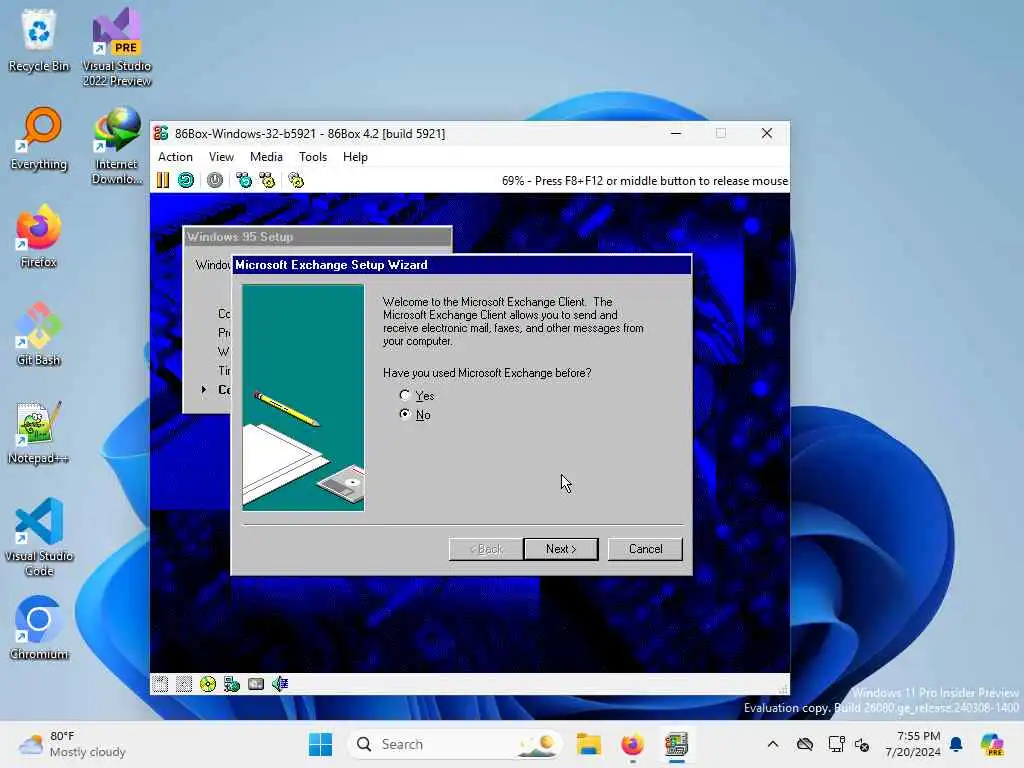This screenshot has height=768, width=1024.
Task: Click the hard reset toolbar icon
Action: pos(186,180)
